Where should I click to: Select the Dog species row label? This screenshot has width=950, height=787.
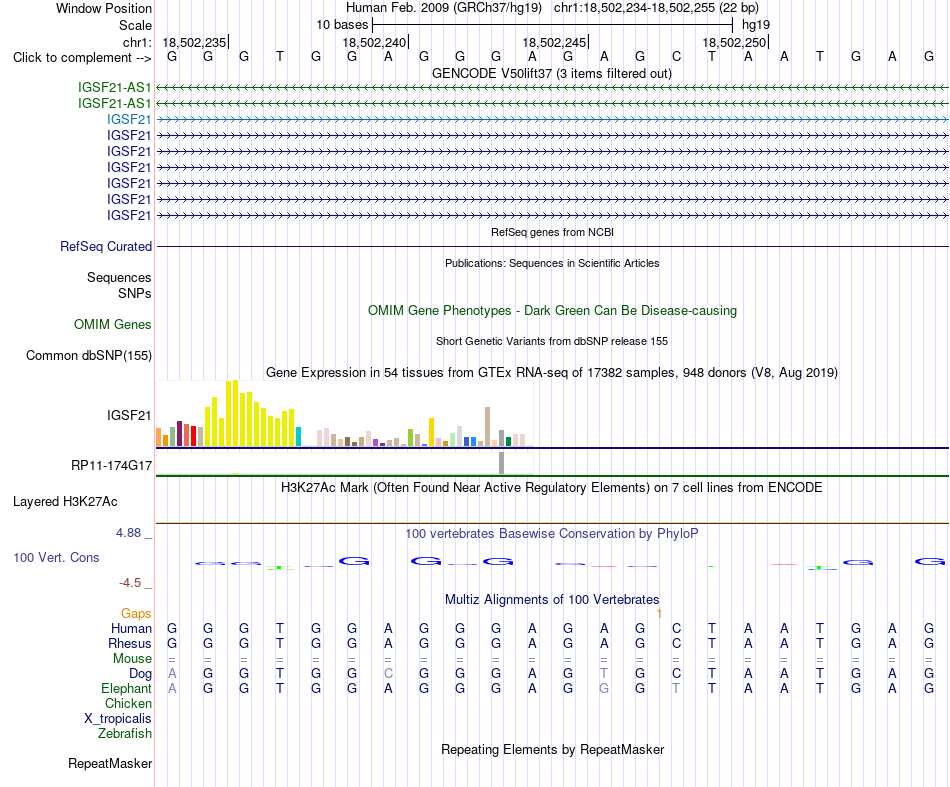[x=140, y=674]
